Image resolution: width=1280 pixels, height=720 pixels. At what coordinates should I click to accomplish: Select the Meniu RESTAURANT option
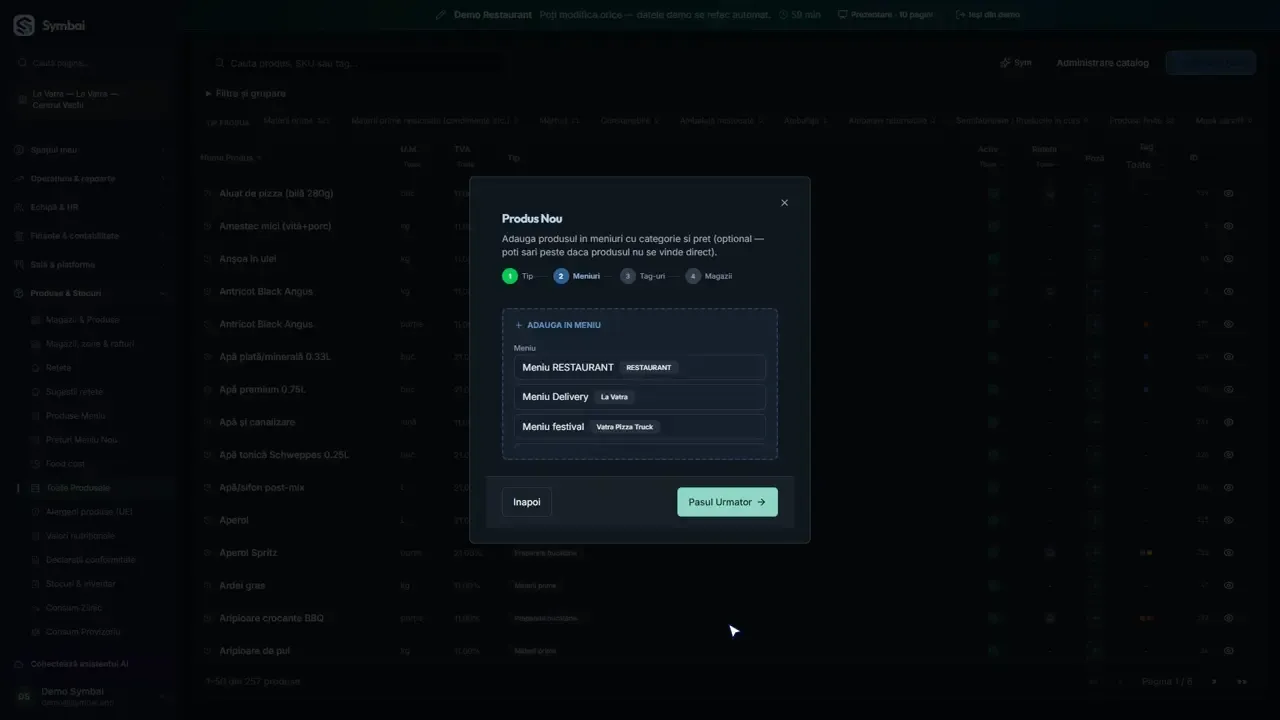coord(640,367)
